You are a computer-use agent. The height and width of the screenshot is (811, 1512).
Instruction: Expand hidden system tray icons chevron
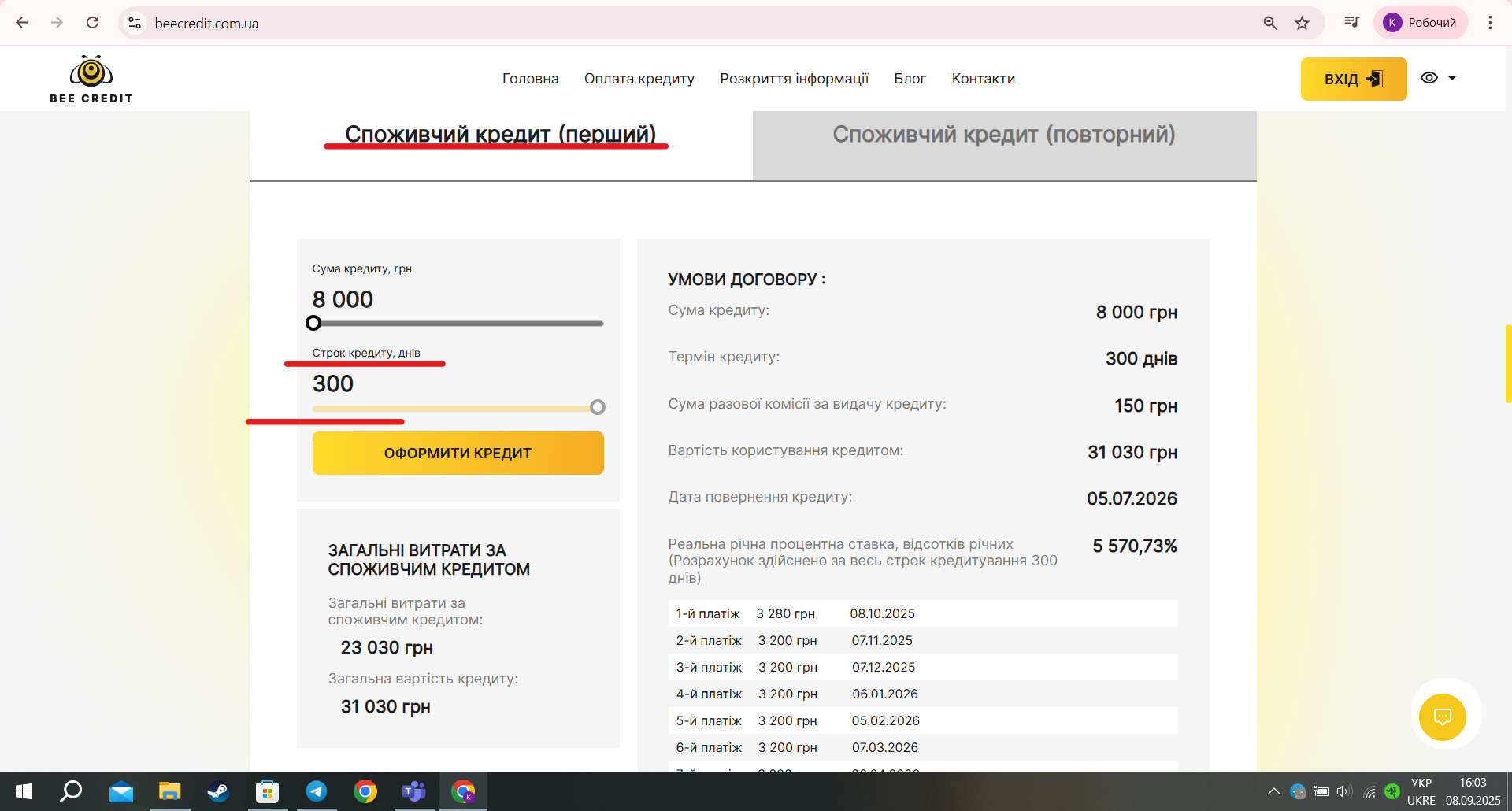[x=1273, y=791]
